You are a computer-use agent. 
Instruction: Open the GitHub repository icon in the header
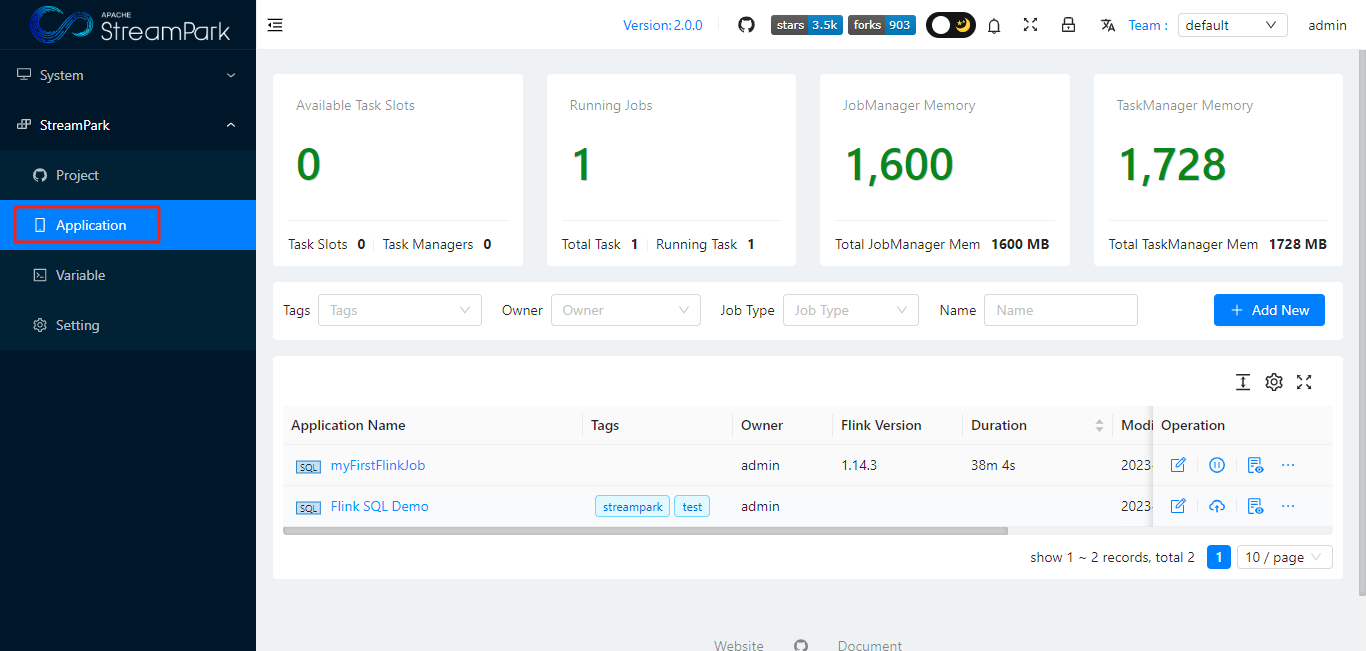(746, 24)
